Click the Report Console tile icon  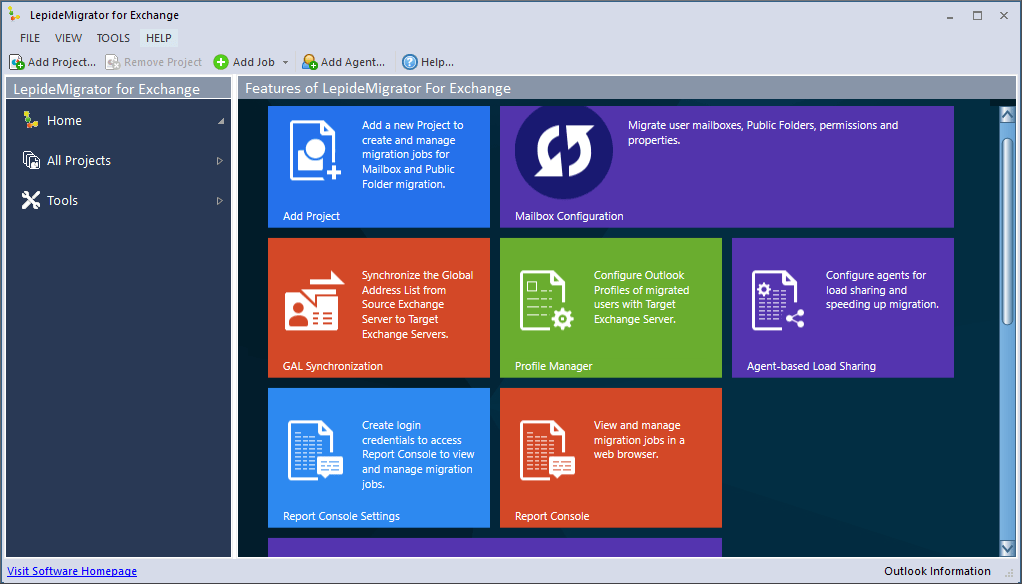pos(548,450)
